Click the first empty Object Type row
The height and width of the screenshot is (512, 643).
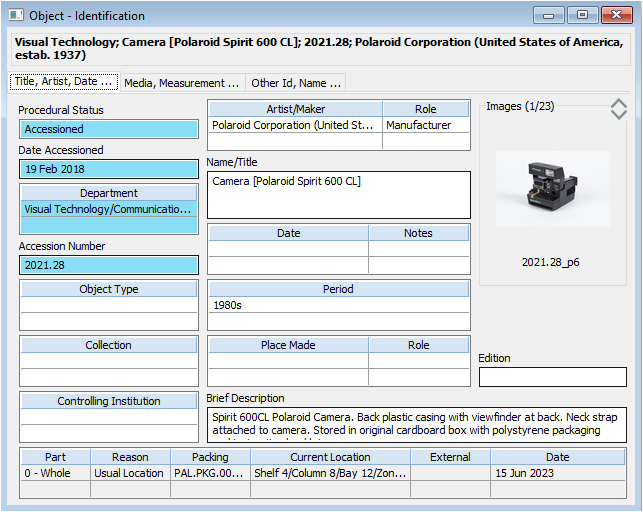(109, 305)
